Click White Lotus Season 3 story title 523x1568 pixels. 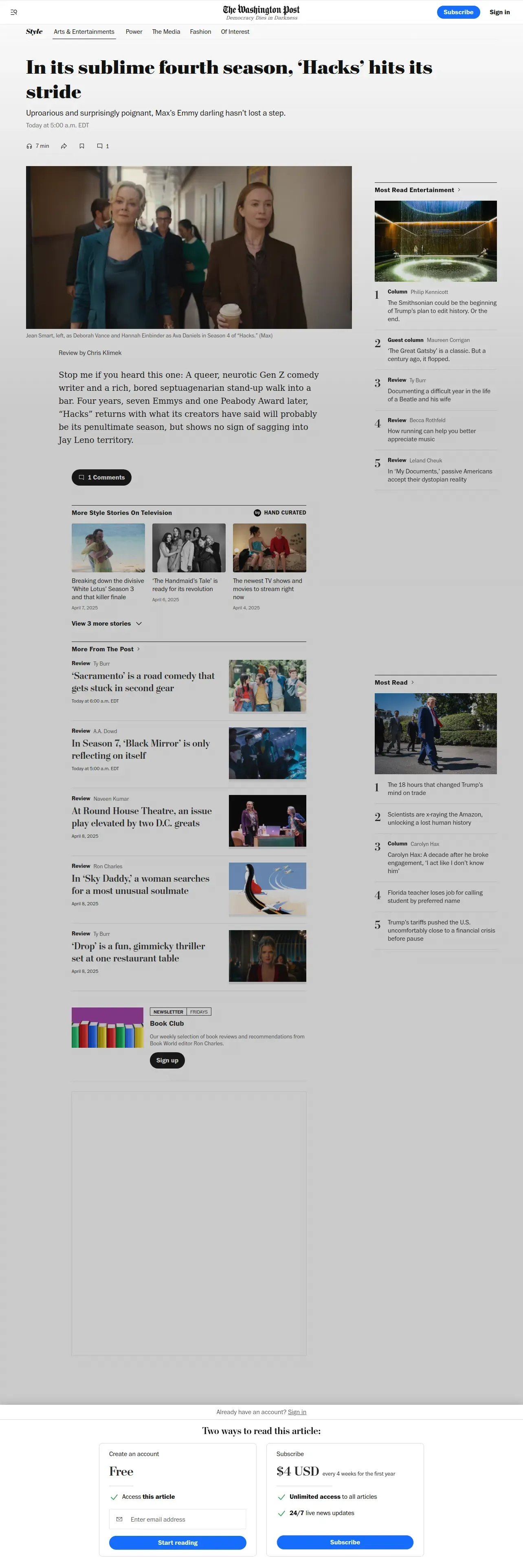click(108, 589)
